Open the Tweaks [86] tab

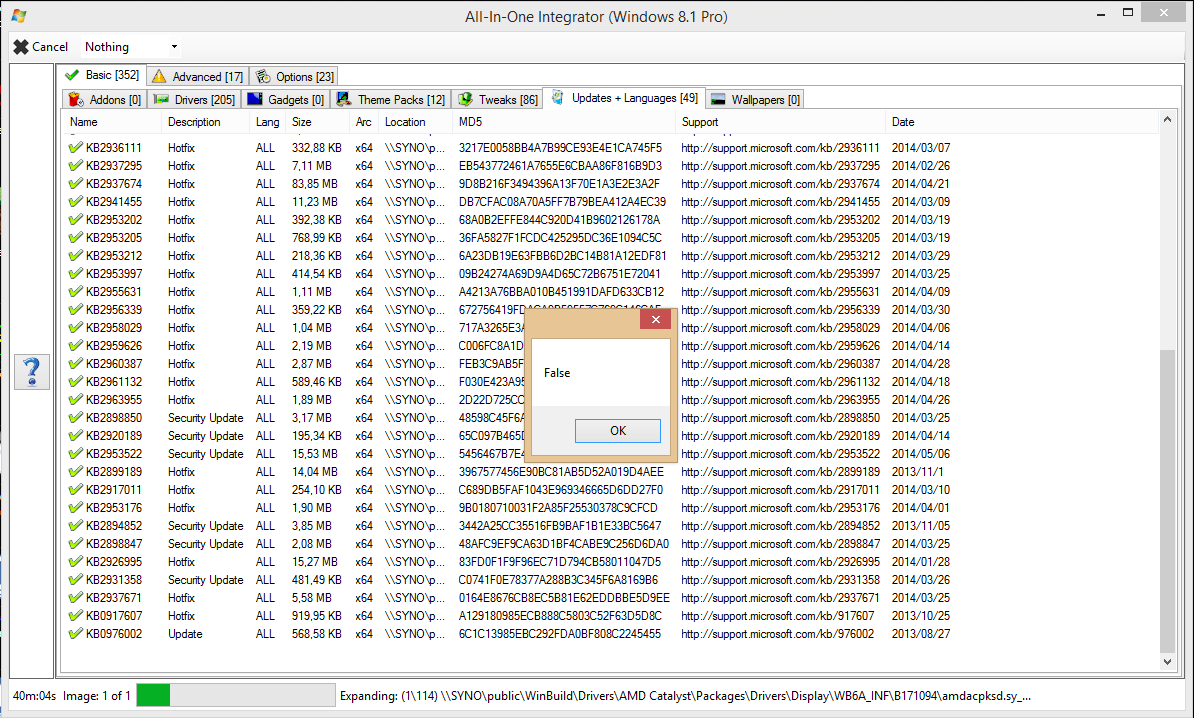tap(497, 100)
